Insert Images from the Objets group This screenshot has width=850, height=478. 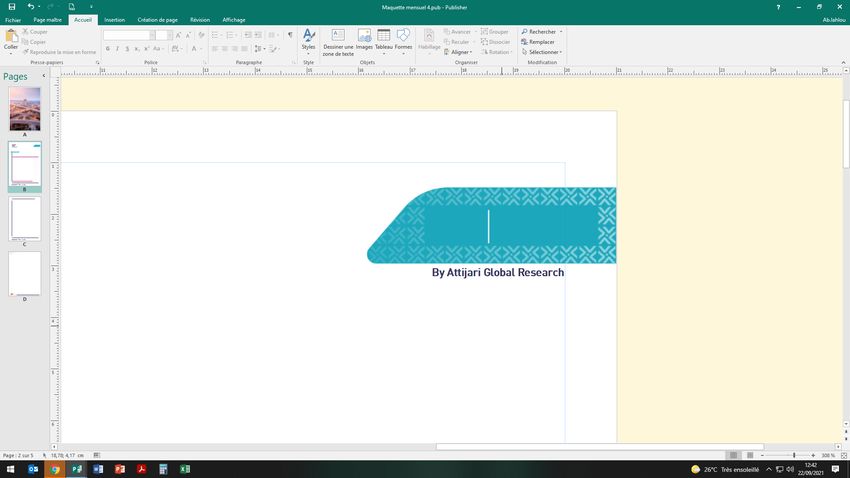pos(364,41)
